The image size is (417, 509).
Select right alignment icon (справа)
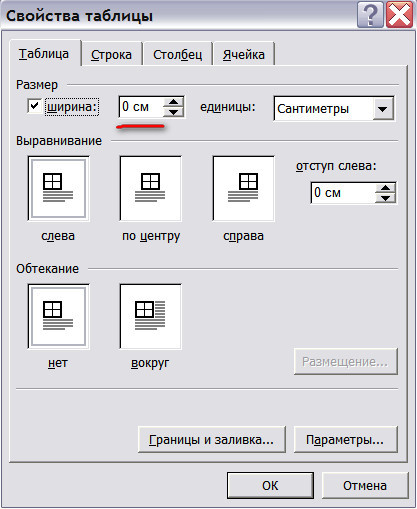(243, 188)
